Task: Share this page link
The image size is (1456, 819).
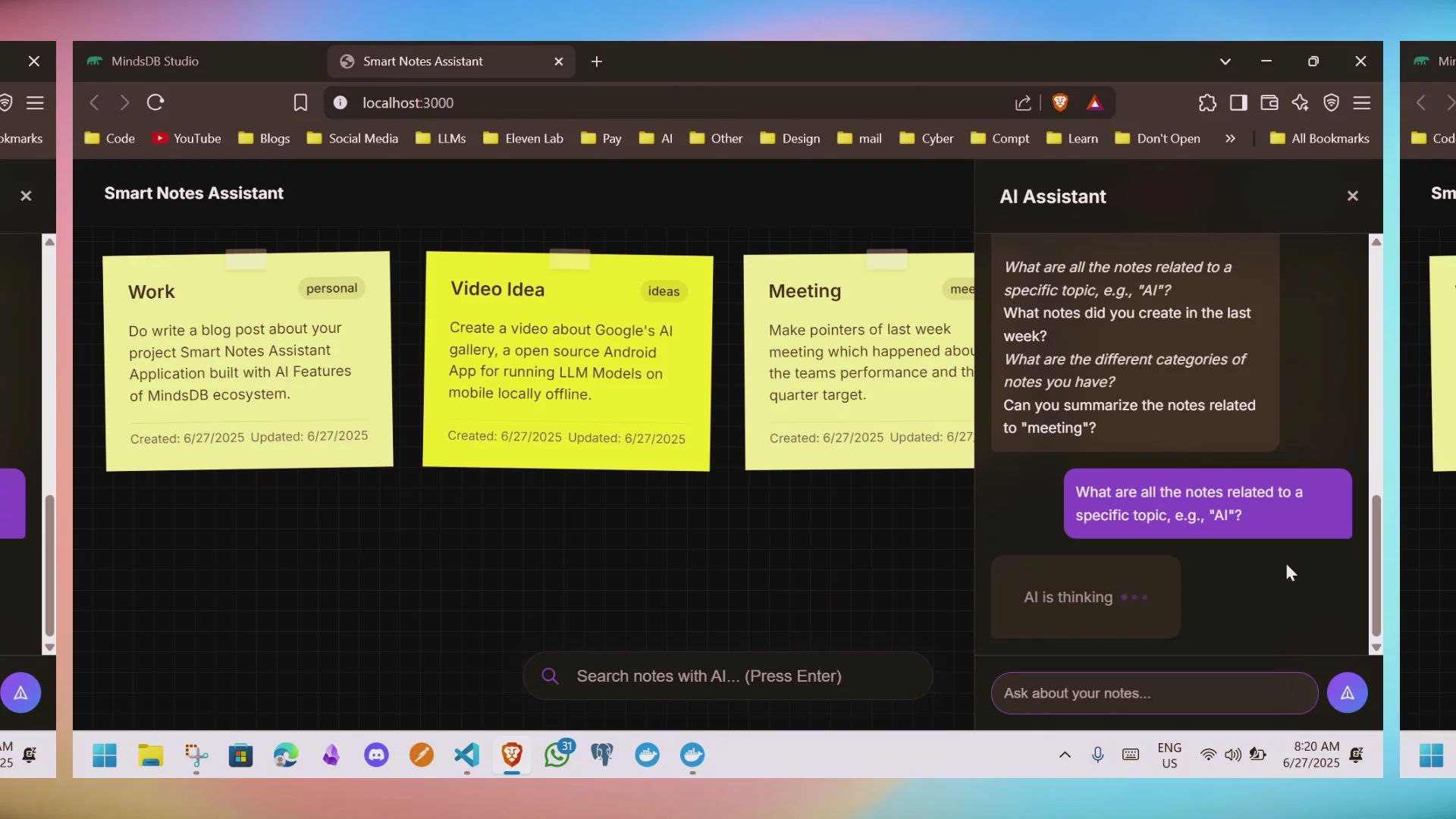Action: (x=1023, y=102)
